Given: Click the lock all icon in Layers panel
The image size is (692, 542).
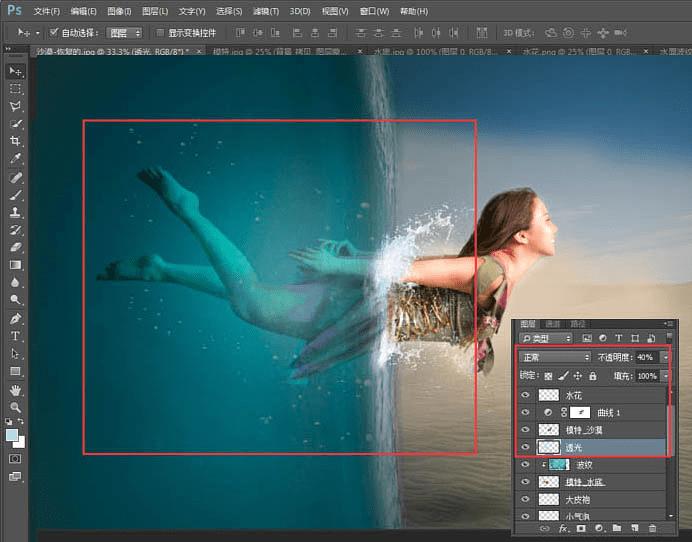Looking at the screenshot, I should click(593, 376).
